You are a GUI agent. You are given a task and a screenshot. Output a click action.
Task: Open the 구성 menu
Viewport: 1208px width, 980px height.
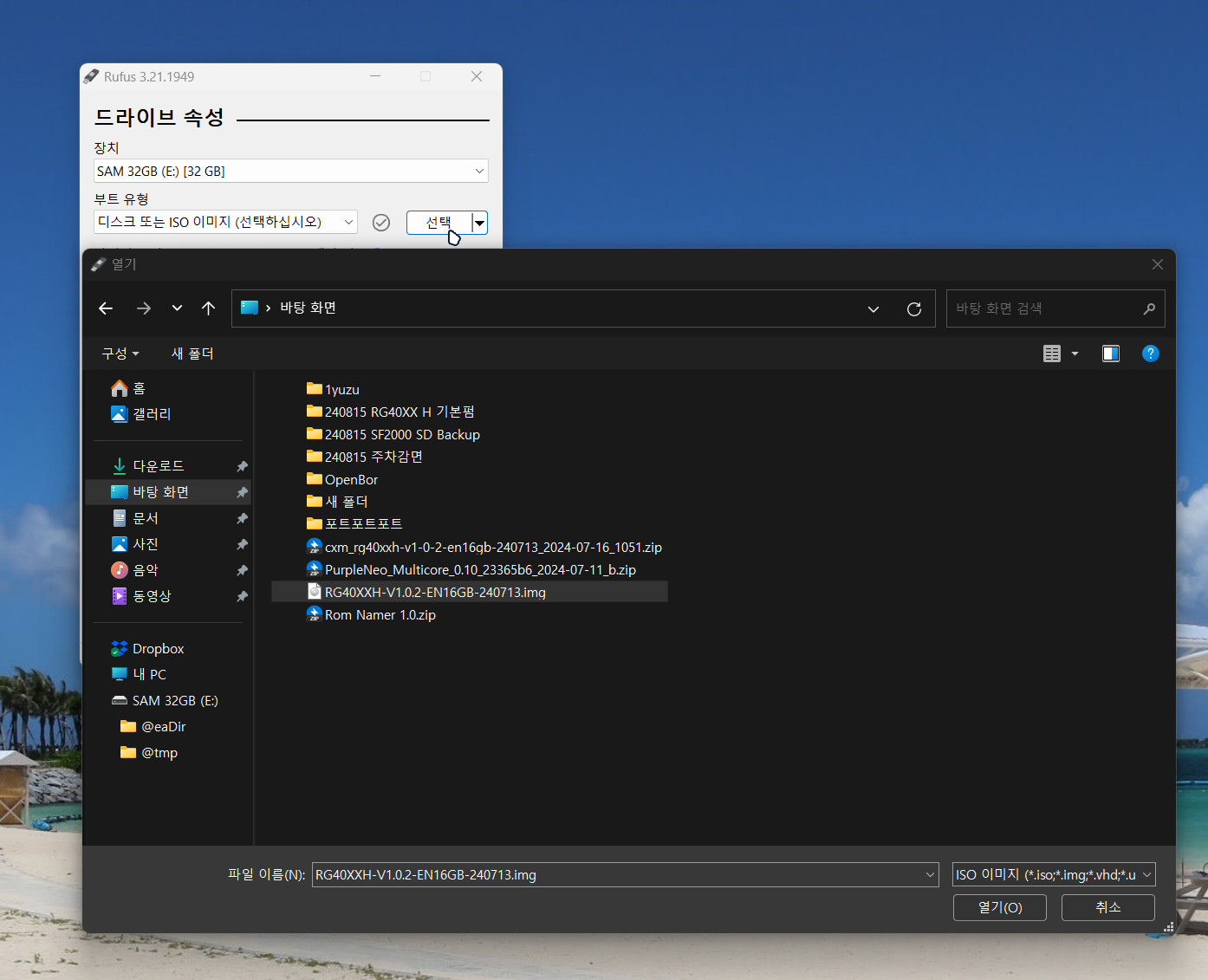(x=120, y=354)
